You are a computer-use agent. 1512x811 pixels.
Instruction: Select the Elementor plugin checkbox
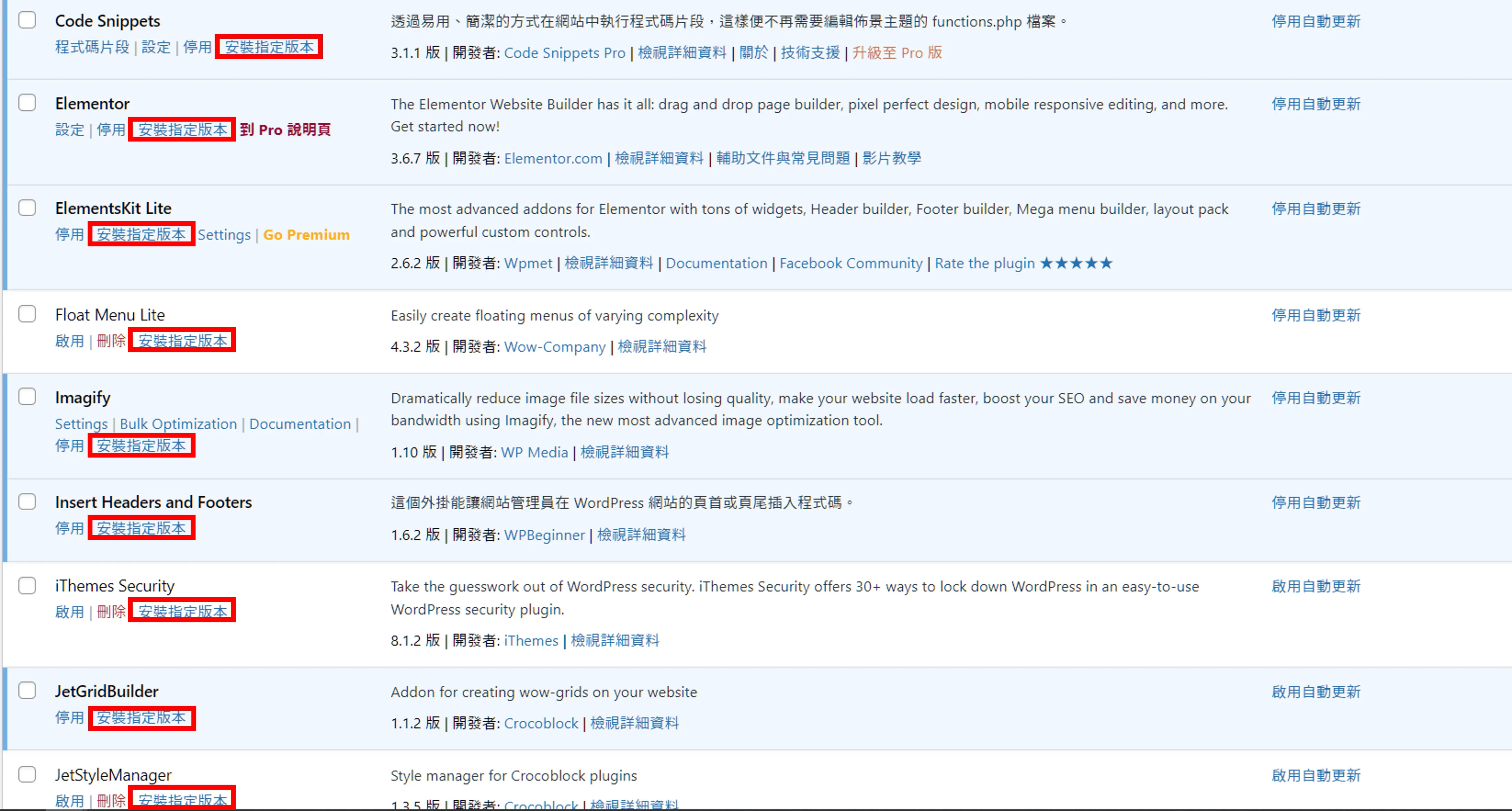click(x=27, y=103)
